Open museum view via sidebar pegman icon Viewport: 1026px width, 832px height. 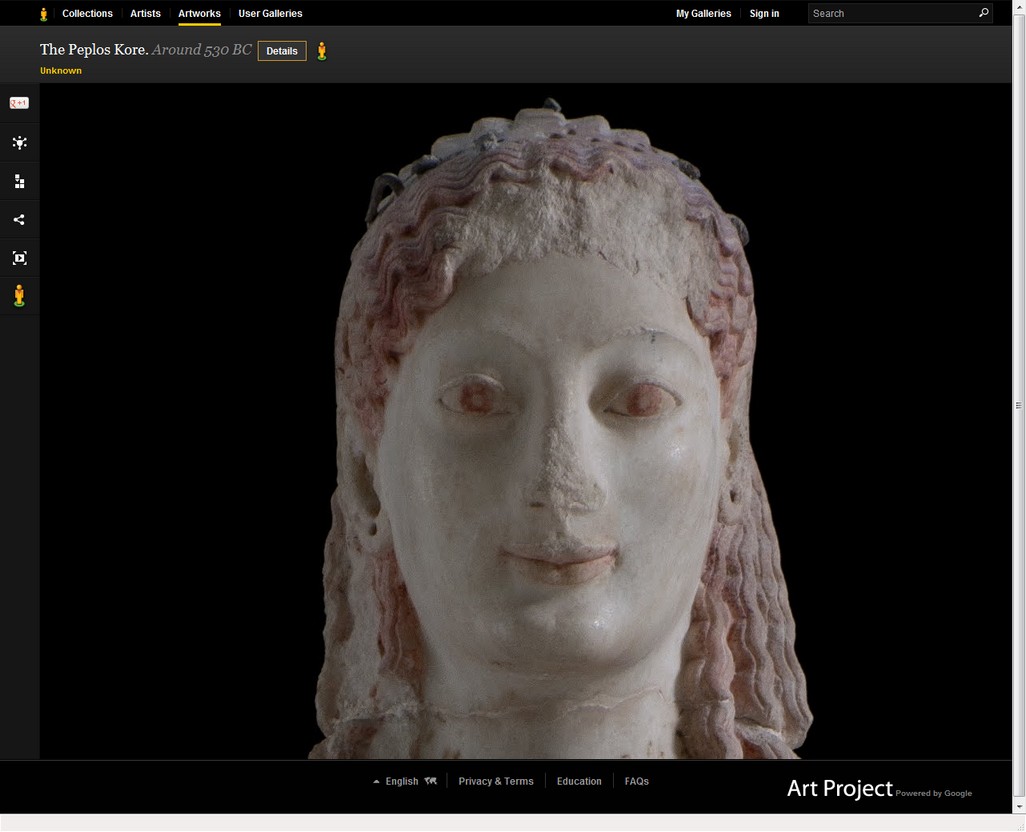20,296
